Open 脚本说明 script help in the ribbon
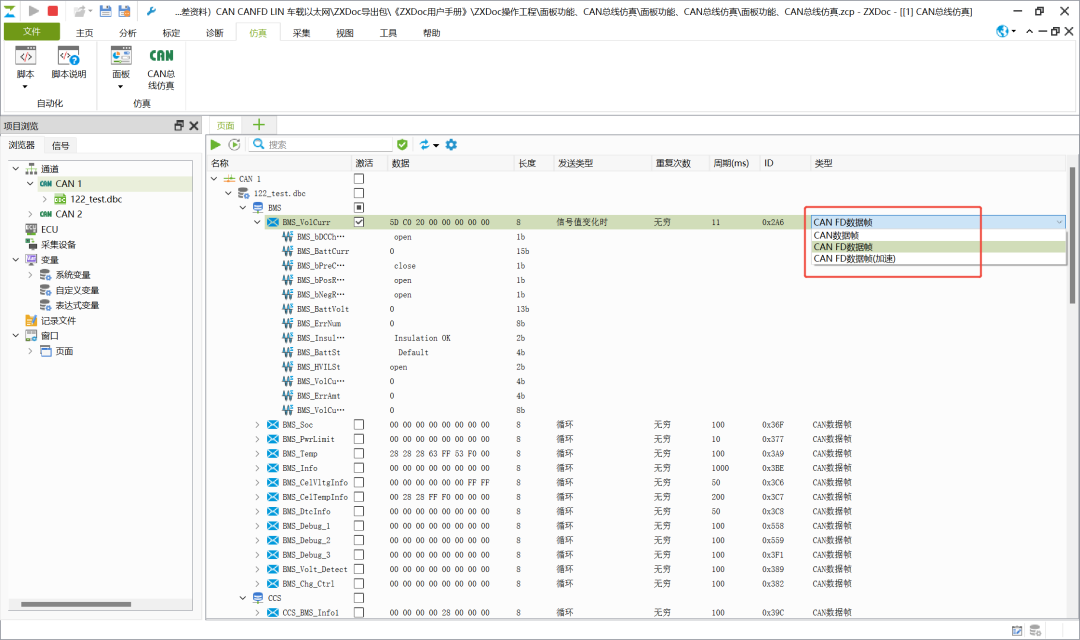Image resolution: width=1080 pixels, height=640 pixels. click(69, 63)
